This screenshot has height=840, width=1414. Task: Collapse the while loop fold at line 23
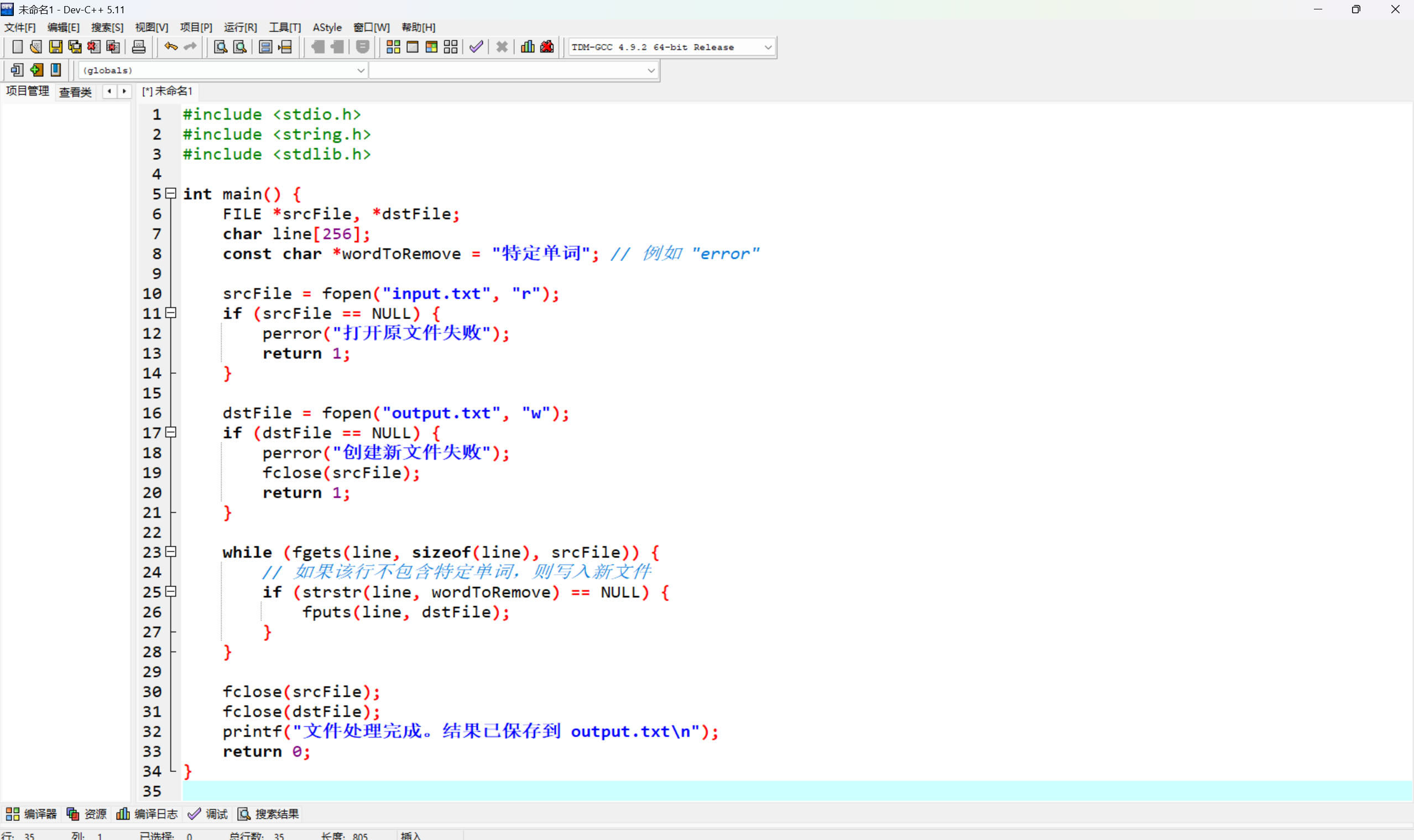(170, 552)
